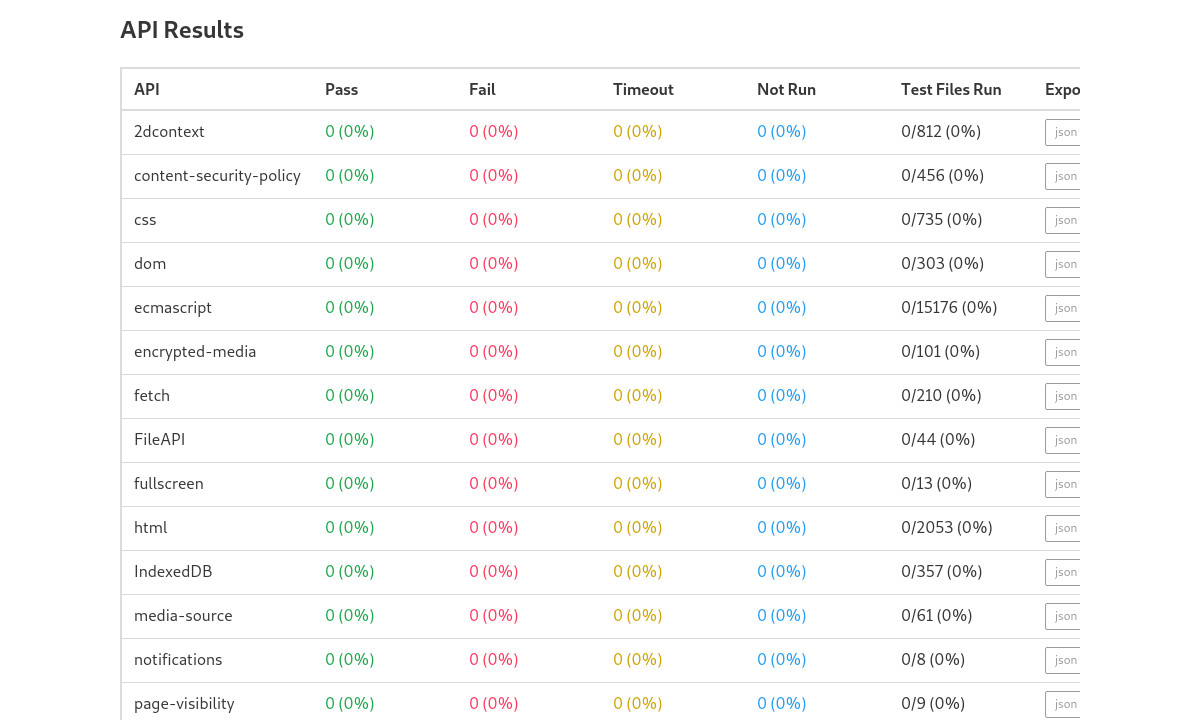Click the Not Run column header

click(786, 89)
